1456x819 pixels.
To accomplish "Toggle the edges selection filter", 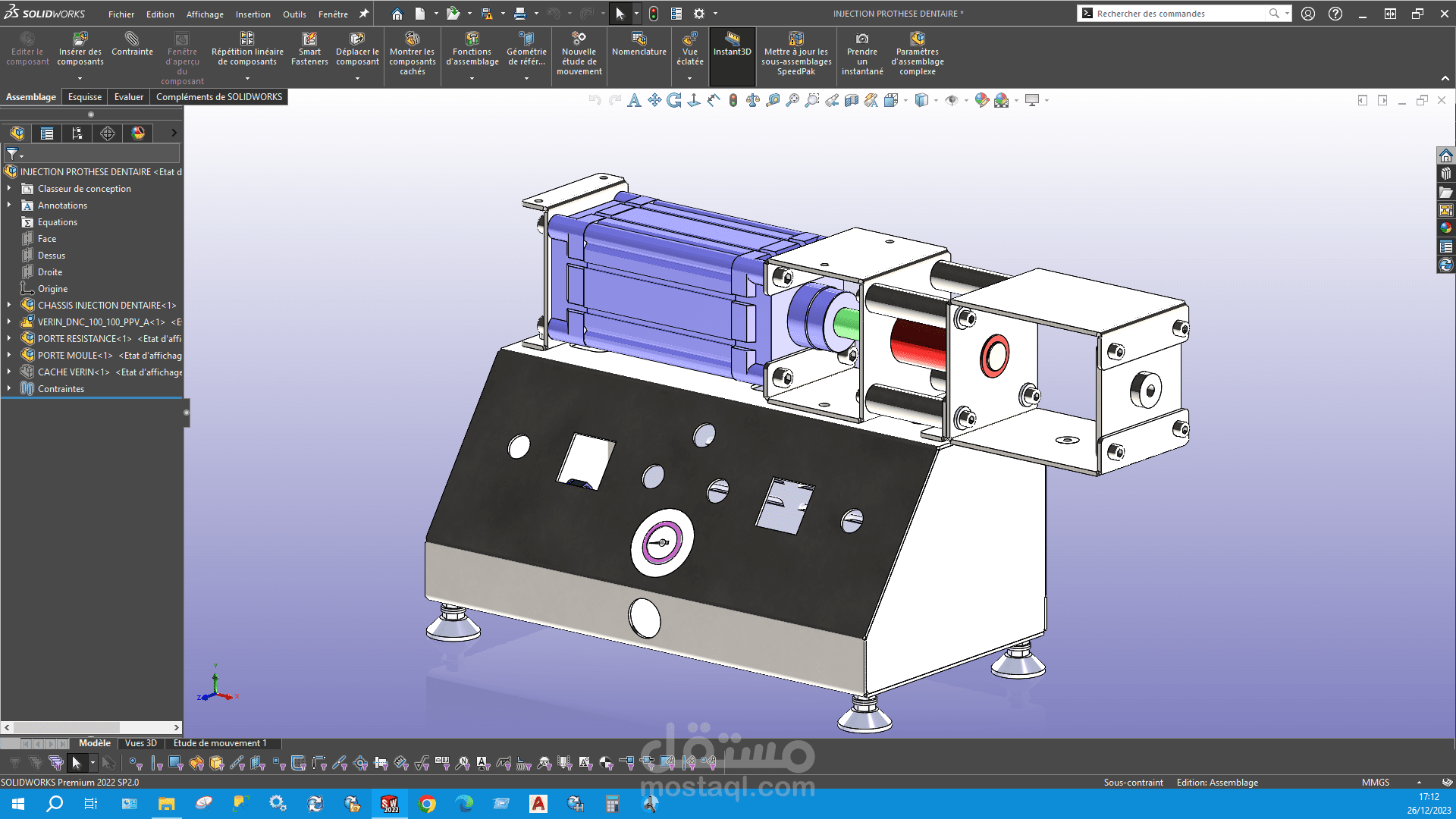I will pyautogui.click(x=156, y=763).
